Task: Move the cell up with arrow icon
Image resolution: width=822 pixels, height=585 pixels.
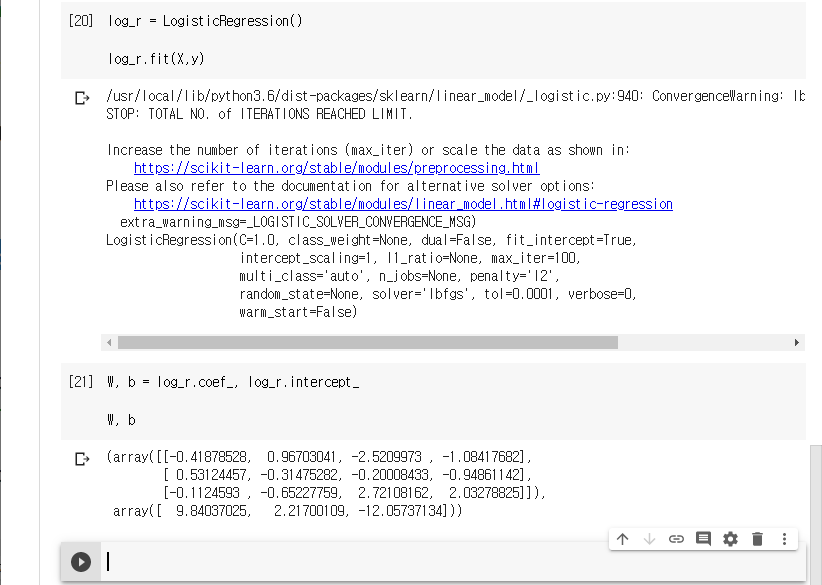Action: click(622, 539)
